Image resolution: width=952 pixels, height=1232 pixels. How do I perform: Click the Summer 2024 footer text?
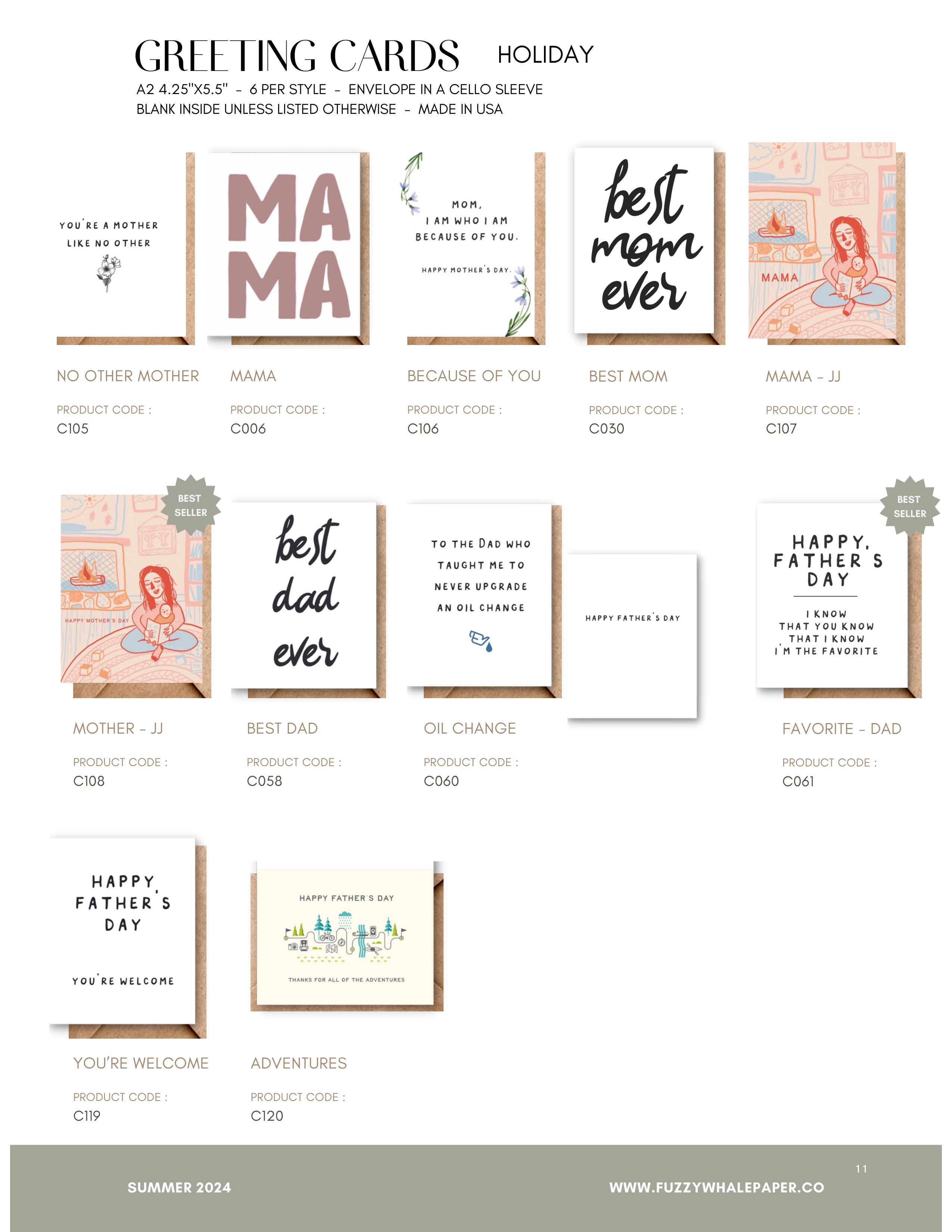179,1188
